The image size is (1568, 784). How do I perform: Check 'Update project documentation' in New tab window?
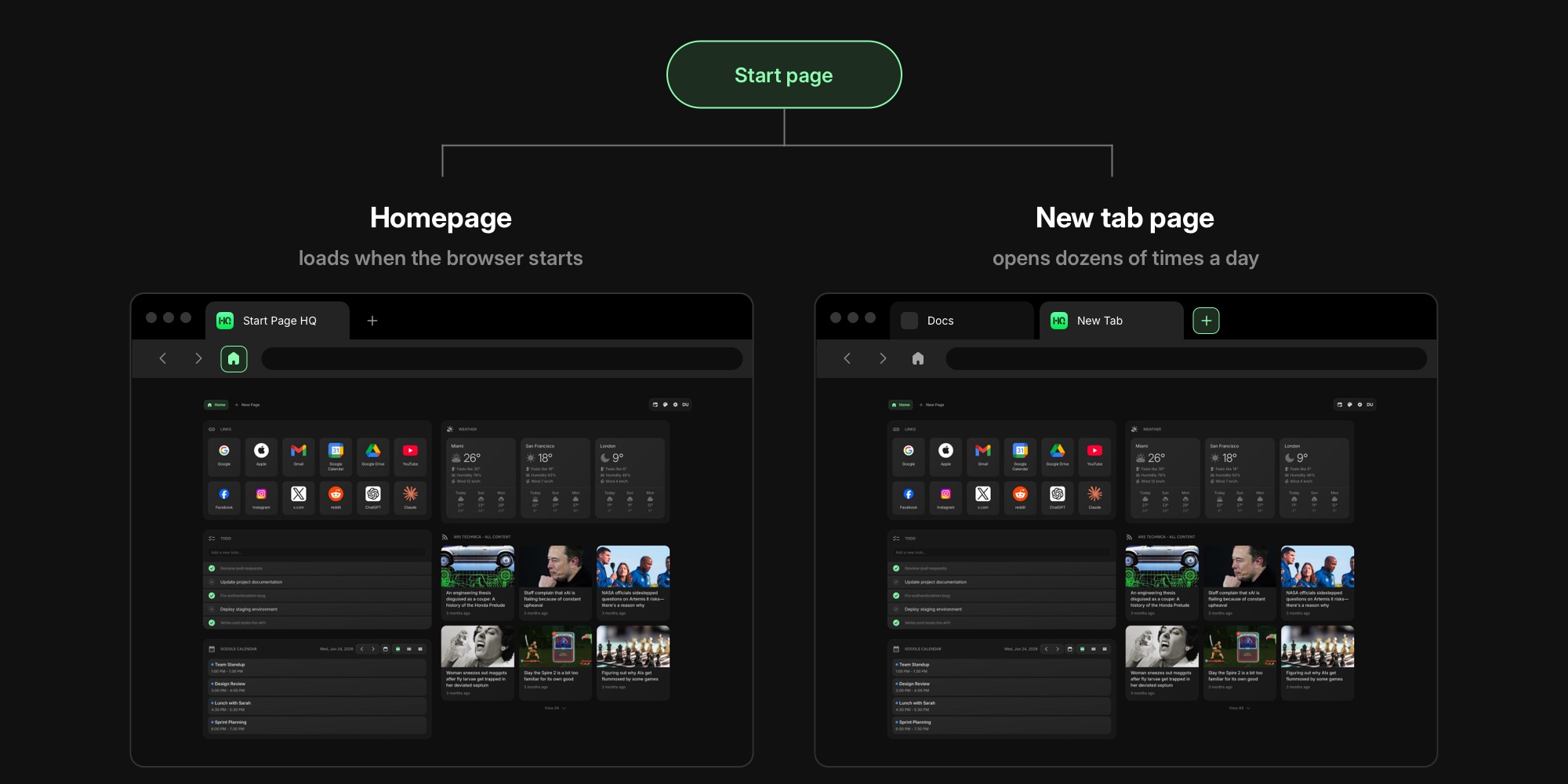[x=896, y=582]
